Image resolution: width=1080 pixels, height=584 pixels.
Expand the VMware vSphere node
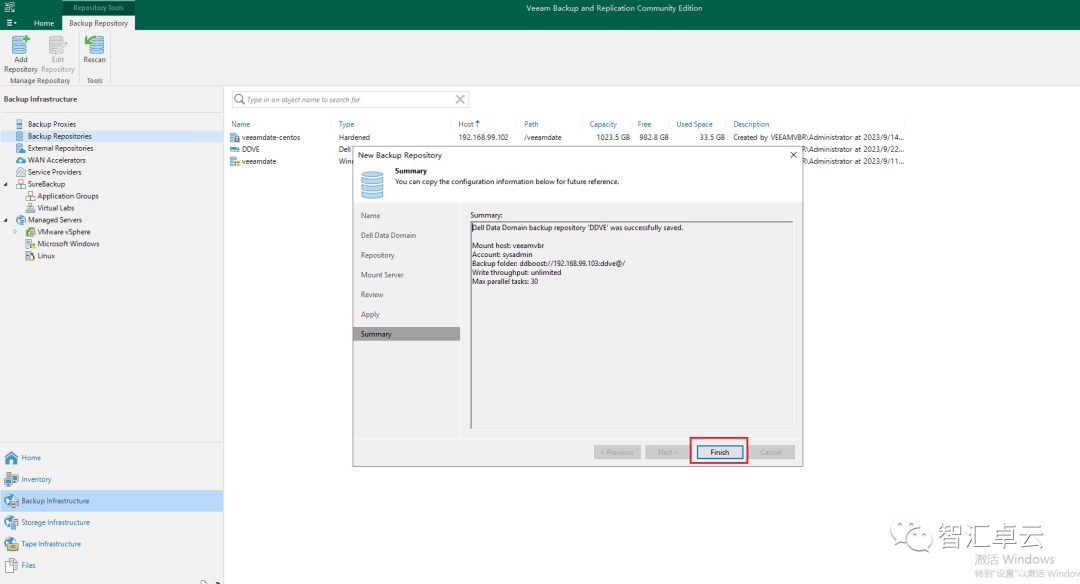tap(16, 231)
